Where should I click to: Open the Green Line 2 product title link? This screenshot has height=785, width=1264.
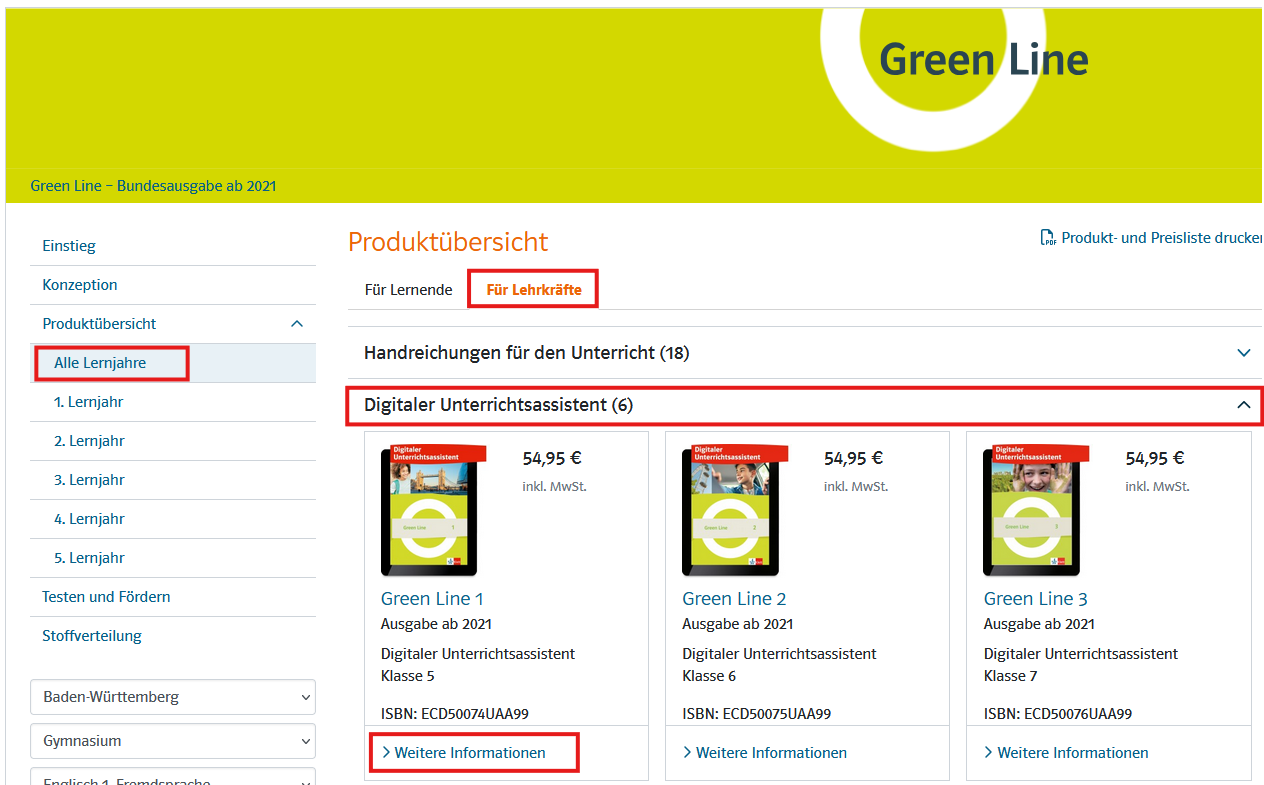coord(734,599)
